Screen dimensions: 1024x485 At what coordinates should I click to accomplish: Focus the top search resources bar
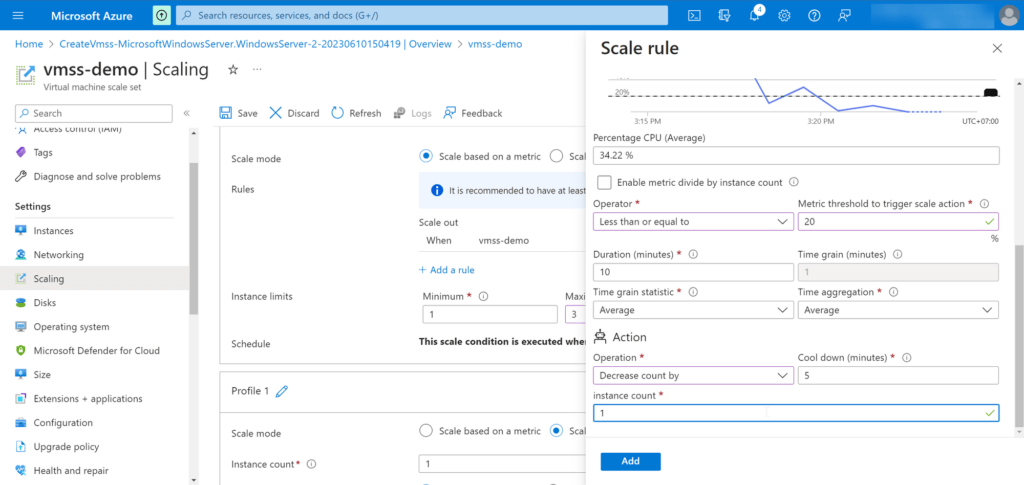point(422,15)
